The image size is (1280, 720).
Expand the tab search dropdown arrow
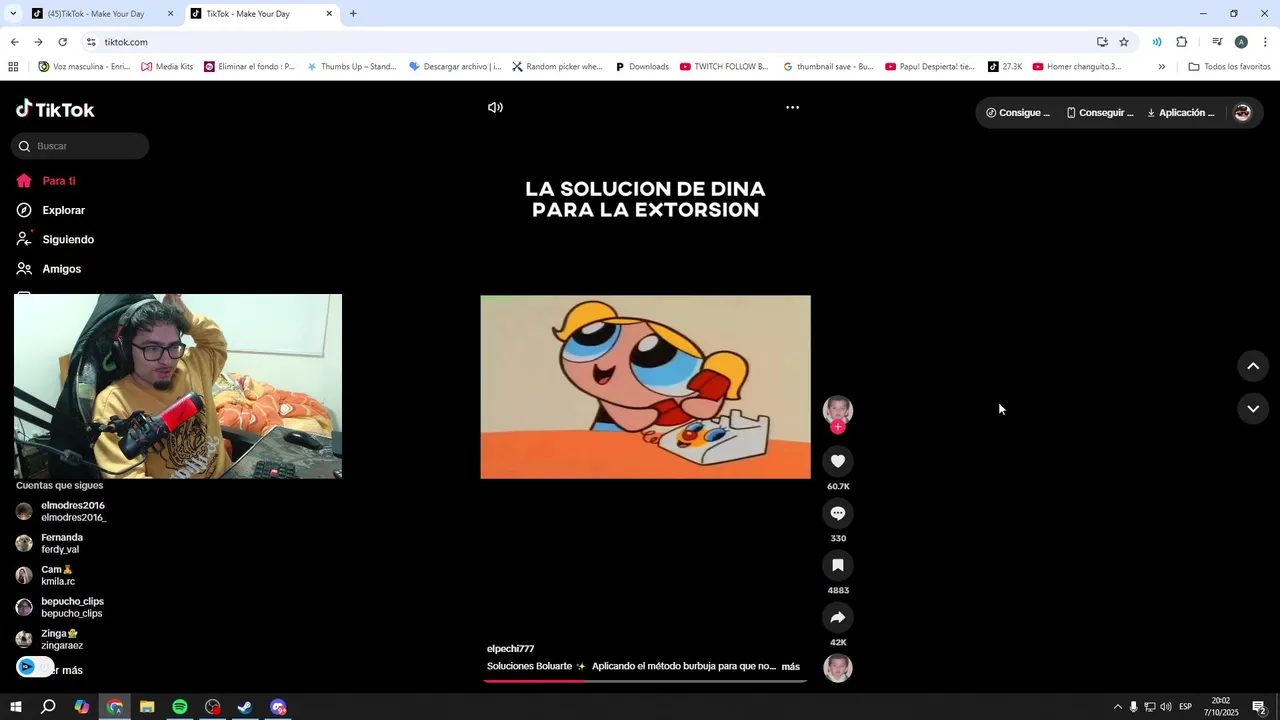pos(13,14)
